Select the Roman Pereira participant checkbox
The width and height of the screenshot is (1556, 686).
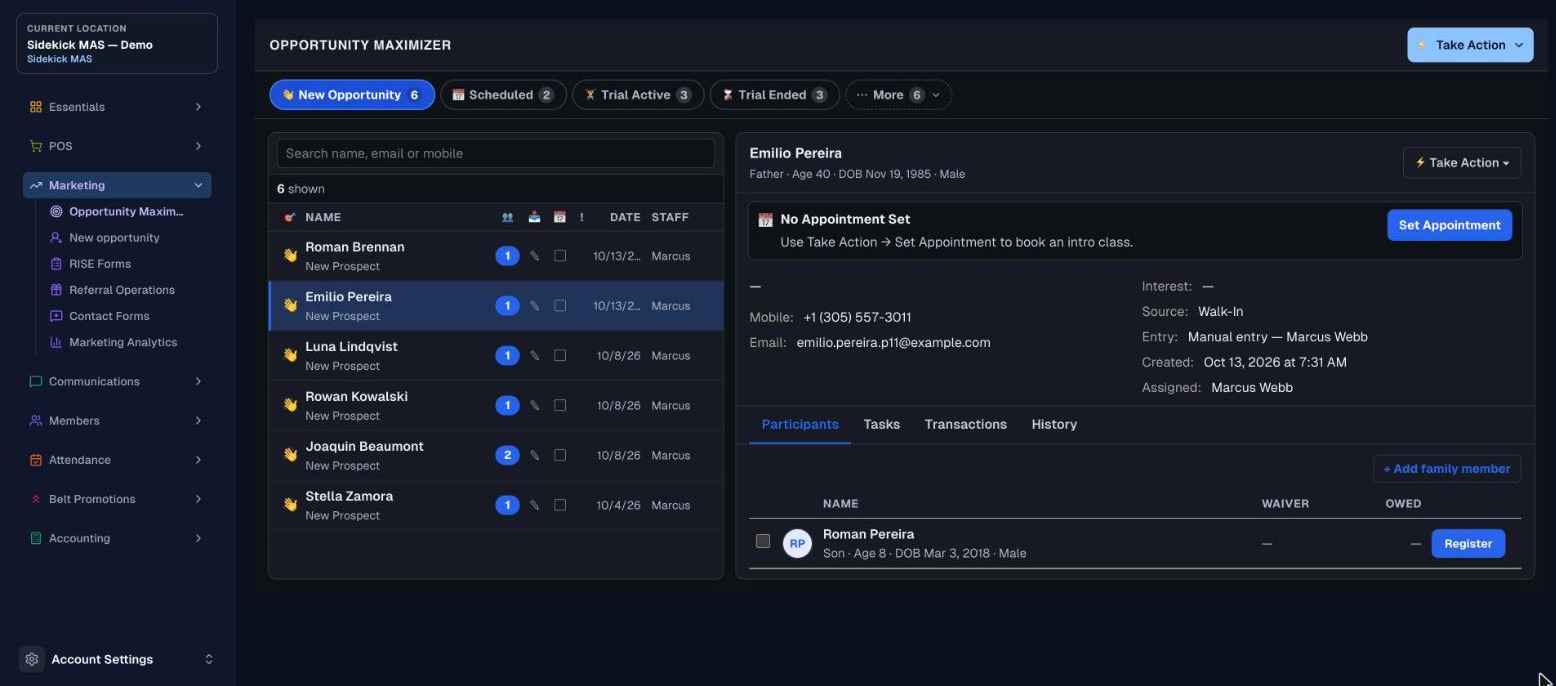tap(763, 541)
